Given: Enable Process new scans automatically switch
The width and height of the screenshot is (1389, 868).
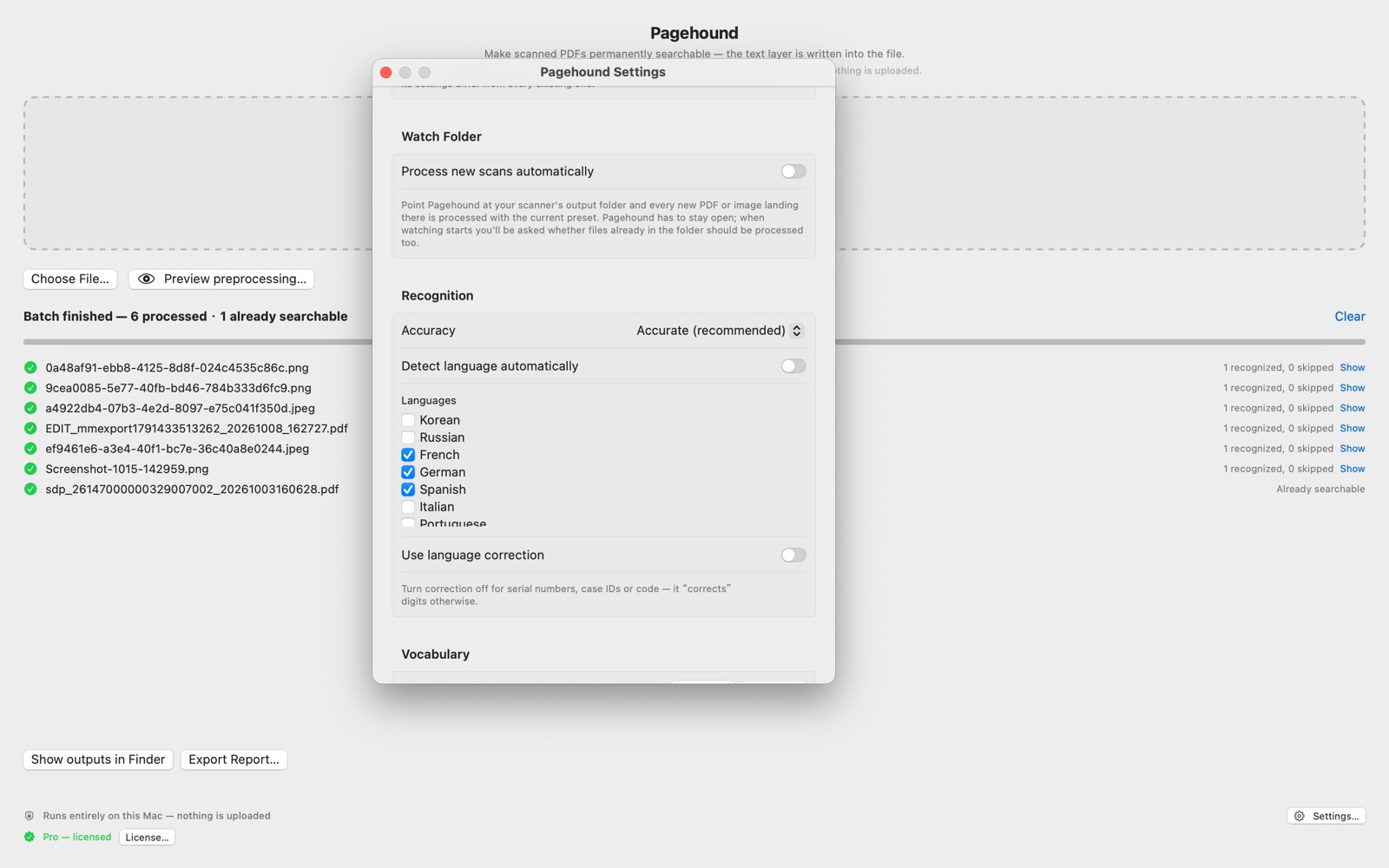Looking at the screenshot, I should pos(793,172).
